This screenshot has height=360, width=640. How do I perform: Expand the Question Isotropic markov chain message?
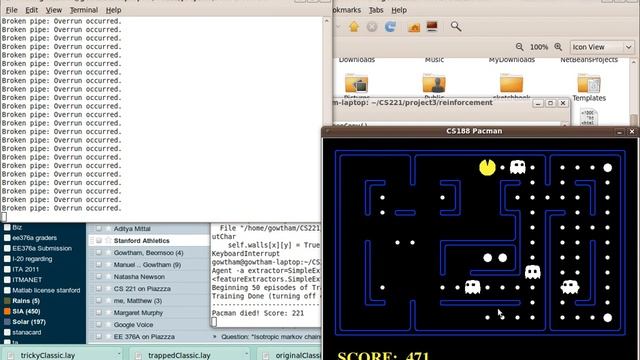point(214,337)
